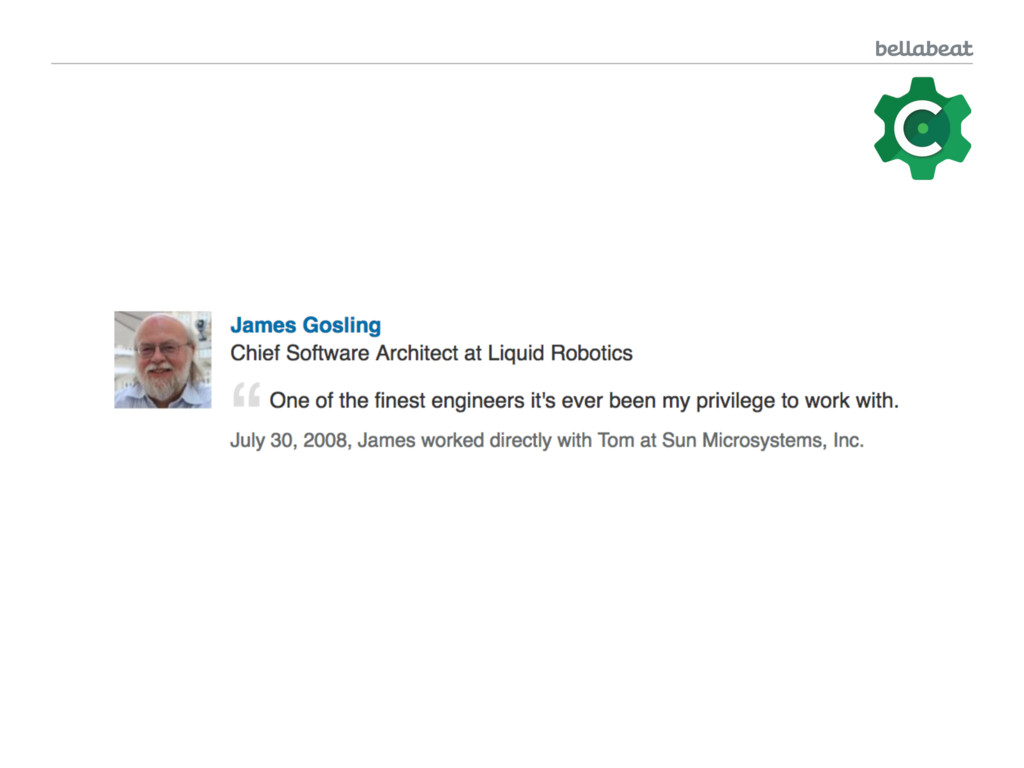Image resolution: width=1024 pixels, height=768 pixels.
Task: Click the bellabeat logo text
Action: click(x=923, y=49)
